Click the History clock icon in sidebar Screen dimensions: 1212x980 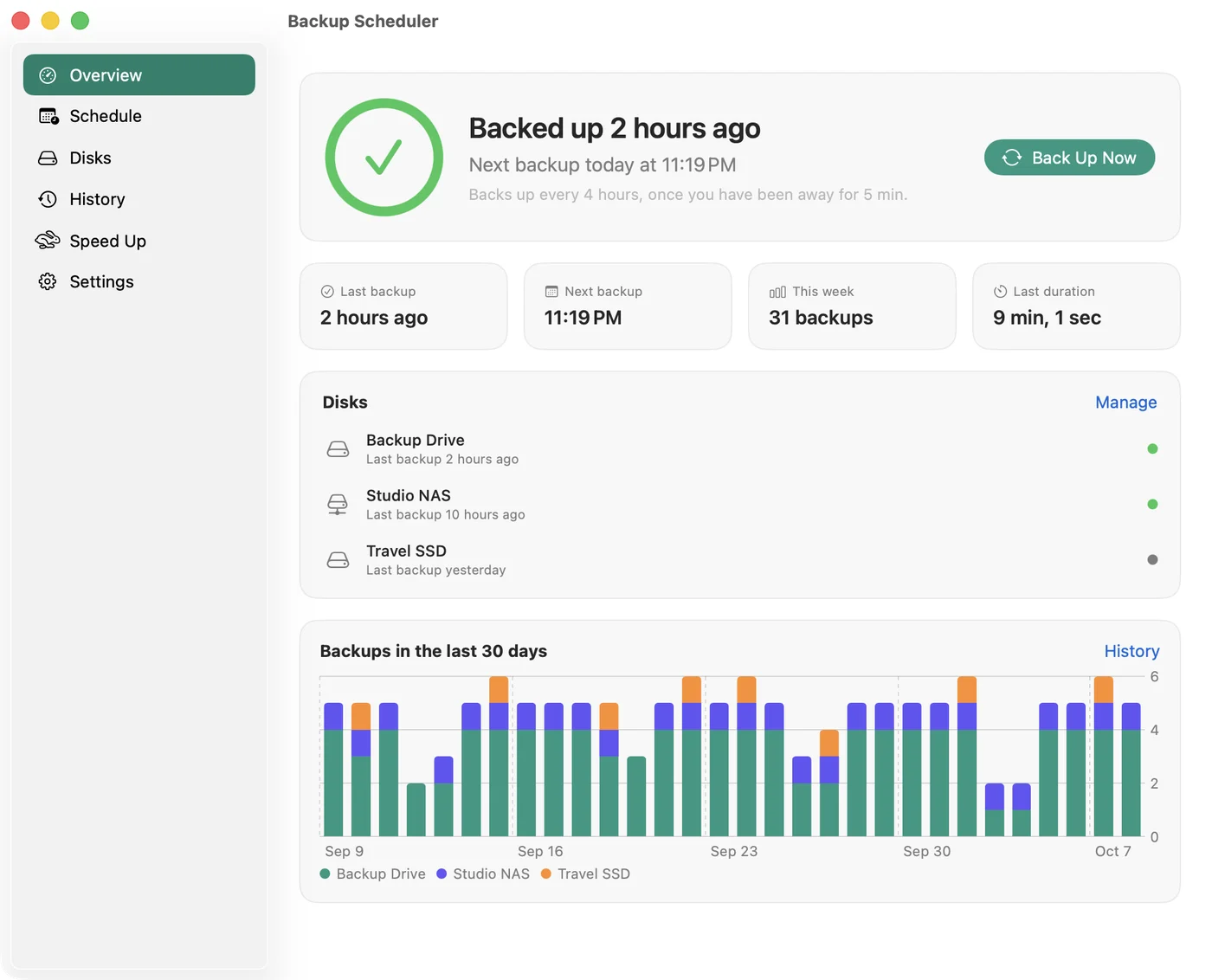click(x=48, y=199)
